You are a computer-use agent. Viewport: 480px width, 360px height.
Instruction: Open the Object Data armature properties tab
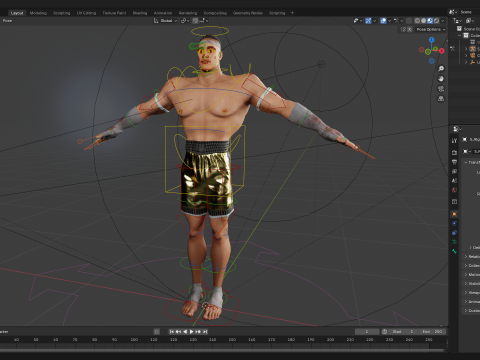(454, 242)
